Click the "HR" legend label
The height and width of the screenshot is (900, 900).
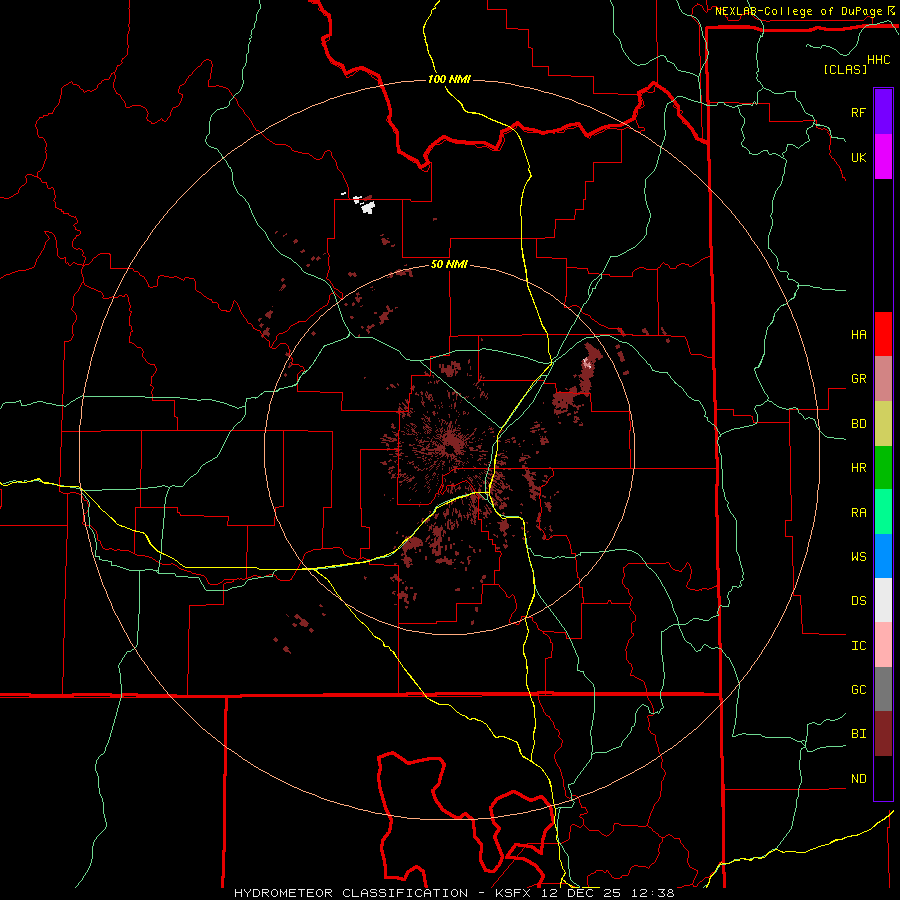pyautogui.click(x=858, y=468)
